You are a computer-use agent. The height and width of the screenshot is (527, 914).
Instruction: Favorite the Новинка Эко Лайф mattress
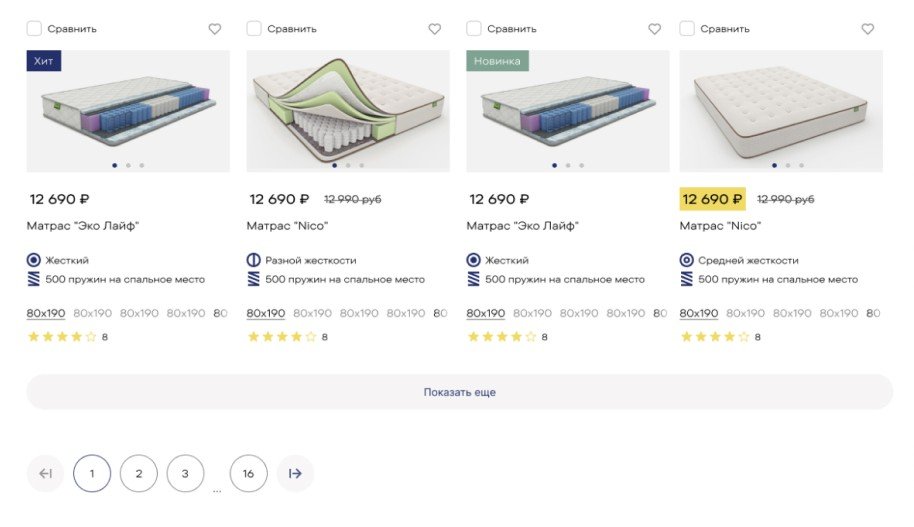coord(655,29)
